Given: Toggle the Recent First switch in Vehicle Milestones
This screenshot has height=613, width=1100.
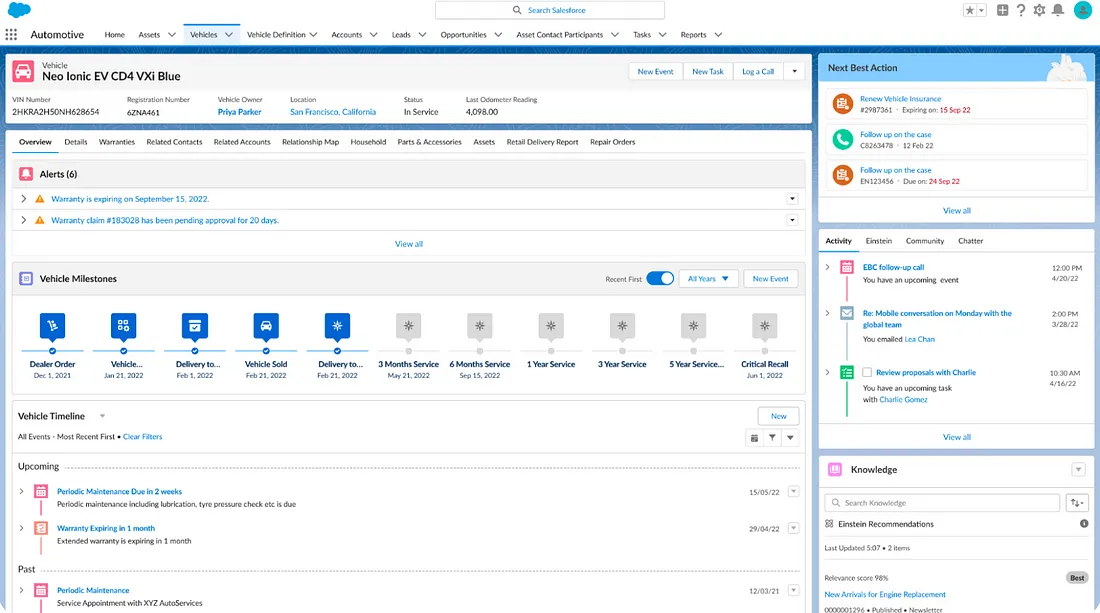Looking at the screenshot, I should click(x=660, y=278).
